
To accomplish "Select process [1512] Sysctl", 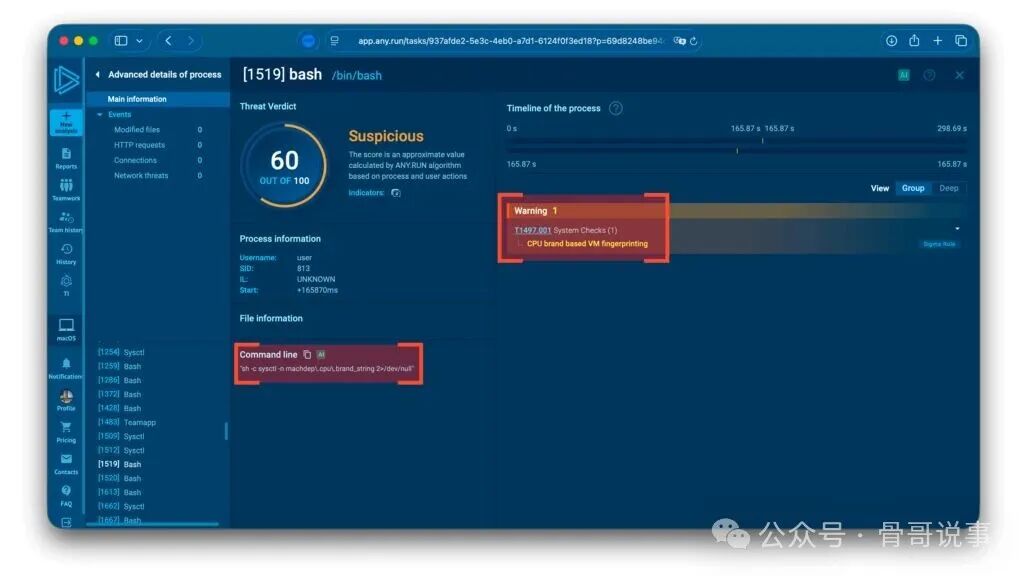I will pyautogui.click(x=121, y=451).
